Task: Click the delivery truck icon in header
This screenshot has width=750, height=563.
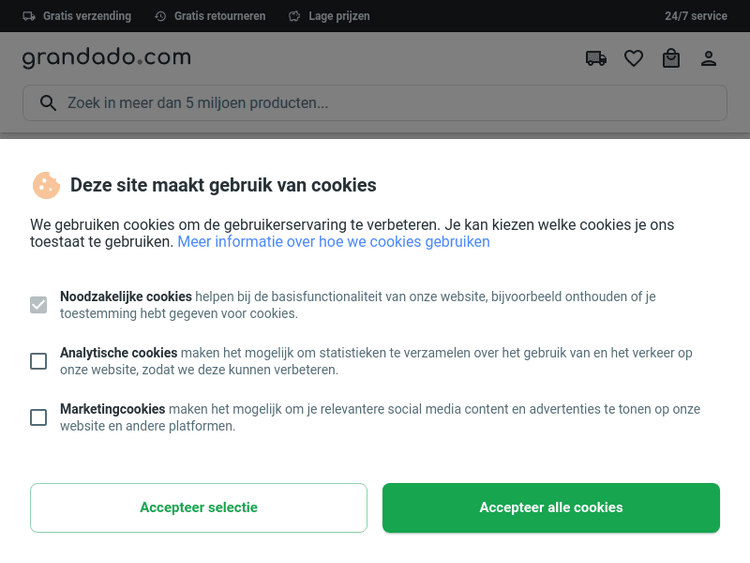Action: [596, 59]
